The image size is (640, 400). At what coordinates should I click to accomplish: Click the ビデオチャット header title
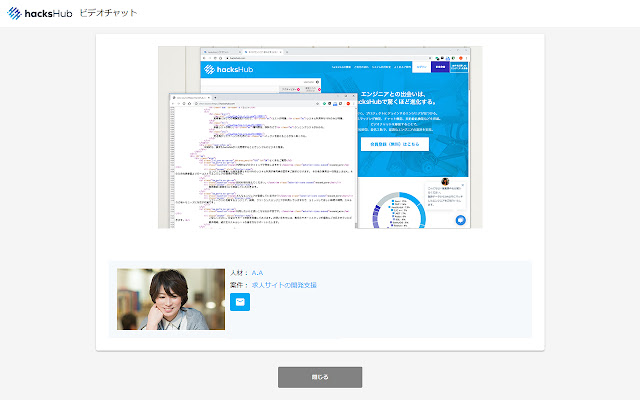[108, 13]
